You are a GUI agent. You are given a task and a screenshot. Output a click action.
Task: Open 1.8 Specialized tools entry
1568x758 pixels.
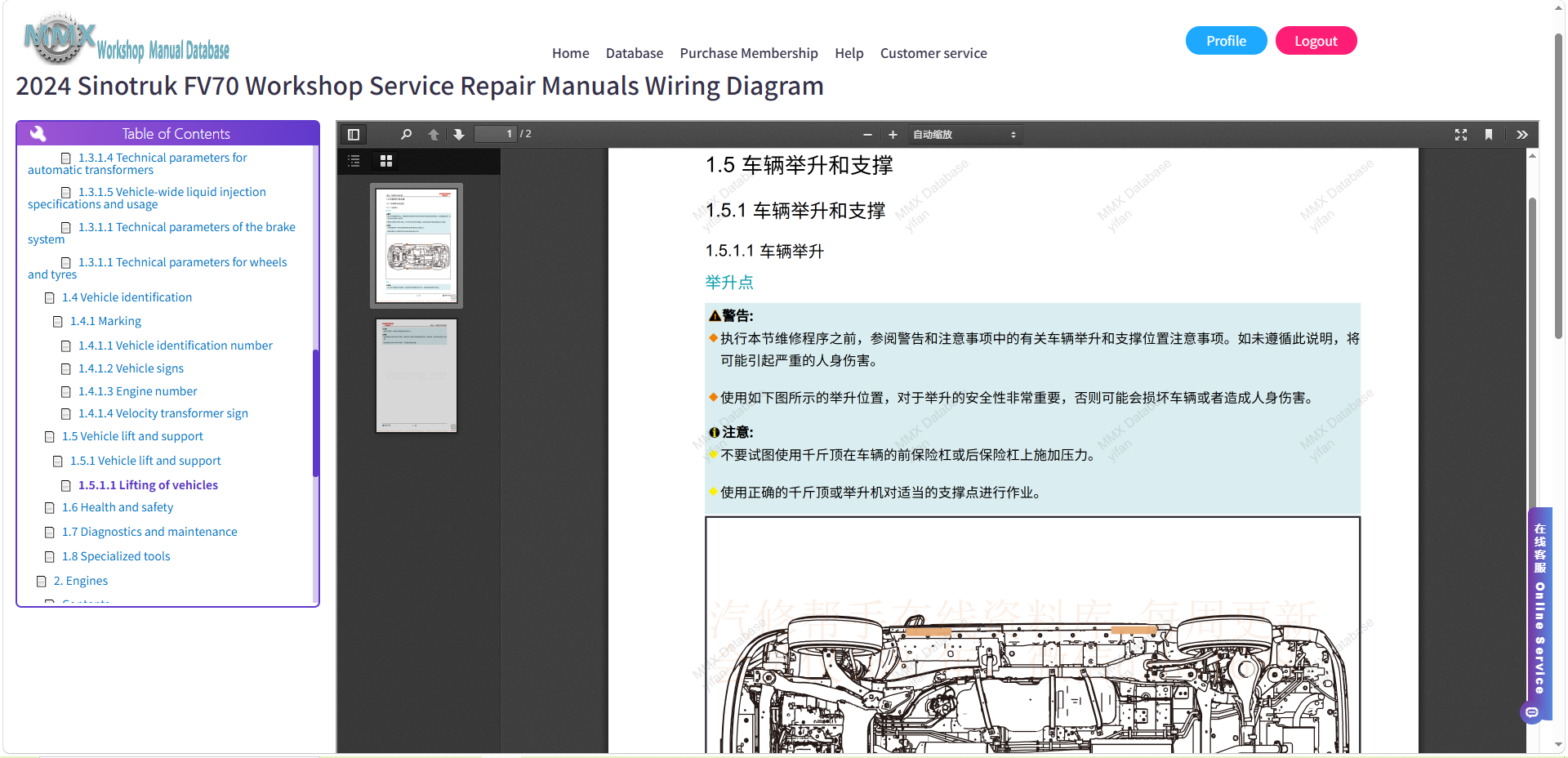pos(116,556)
